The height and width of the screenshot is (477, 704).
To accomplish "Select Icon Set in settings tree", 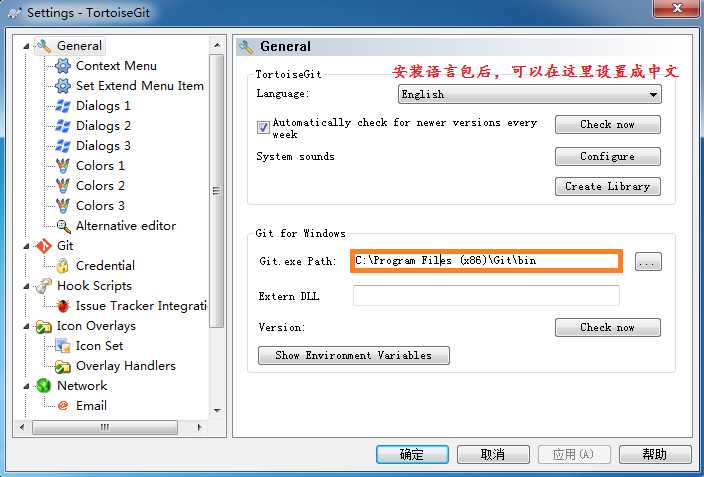I will [99, 346].
